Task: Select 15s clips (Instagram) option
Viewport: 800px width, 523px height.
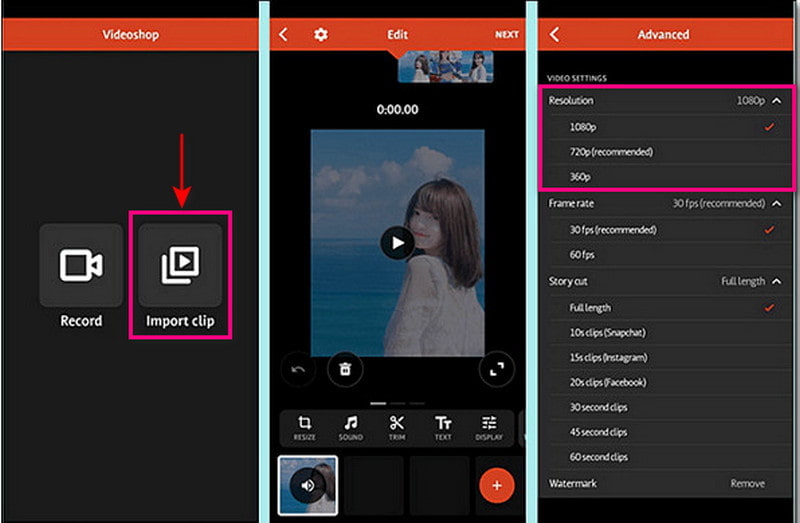Action: point(608,357)
